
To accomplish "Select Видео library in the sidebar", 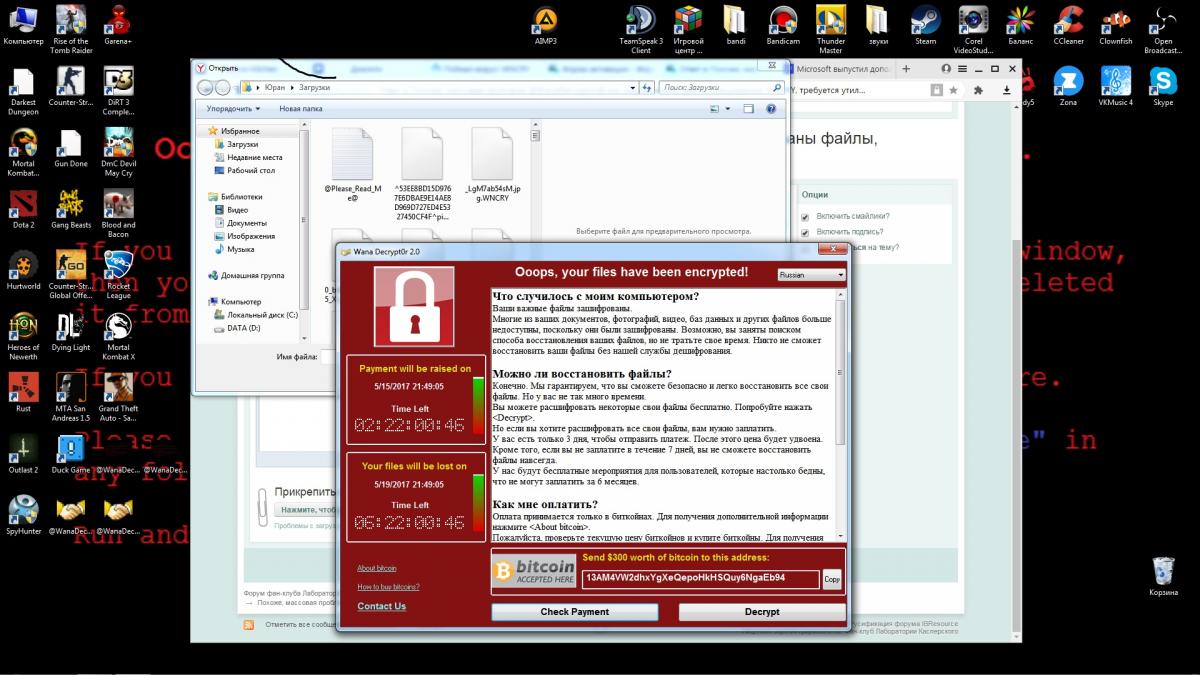I will pyautogui.click(x=231, y=210).
